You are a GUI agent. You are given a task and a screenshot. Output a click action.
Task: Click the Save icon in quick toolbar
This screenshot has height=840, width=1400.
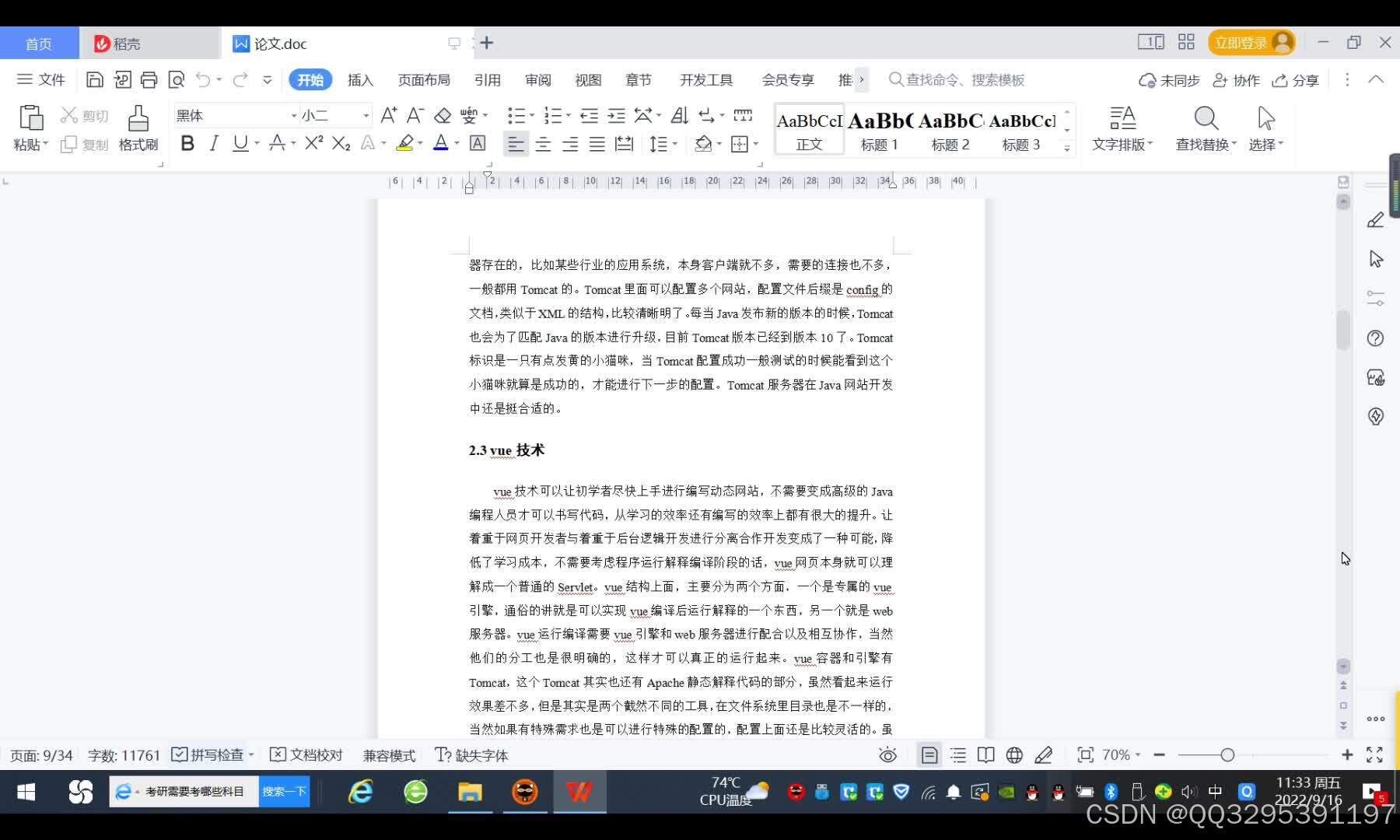tap(95, 79)
